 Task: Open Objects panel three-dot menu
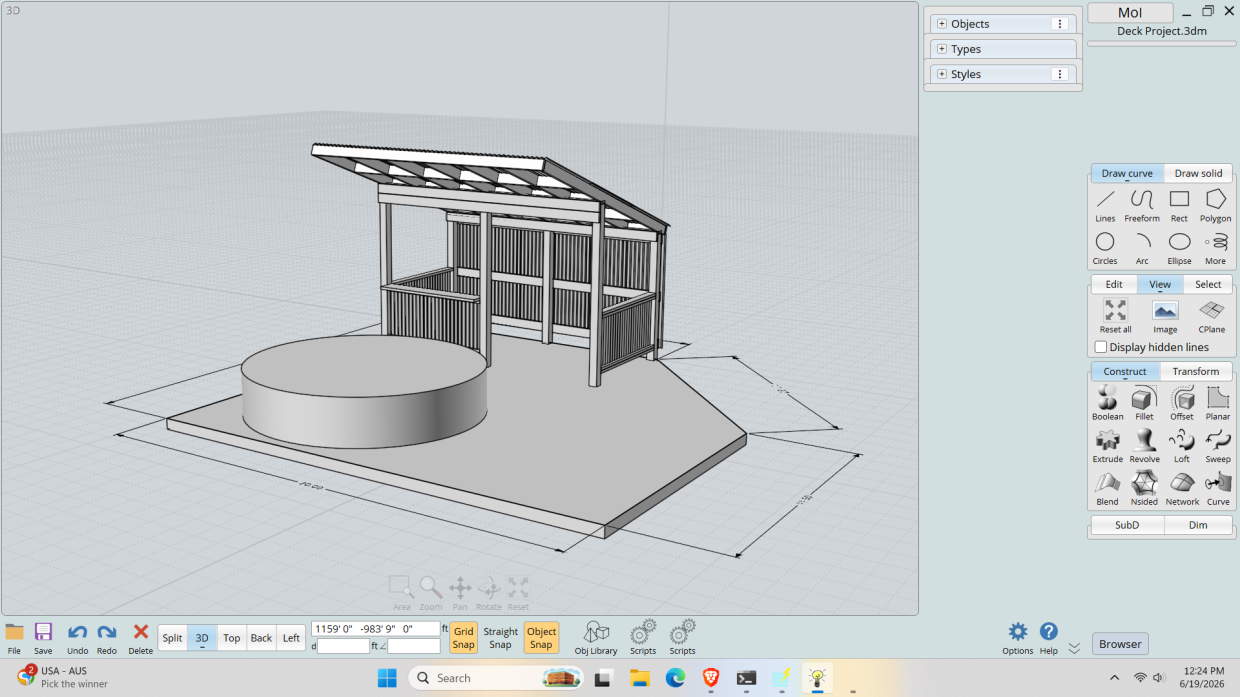click(1060, 24)
